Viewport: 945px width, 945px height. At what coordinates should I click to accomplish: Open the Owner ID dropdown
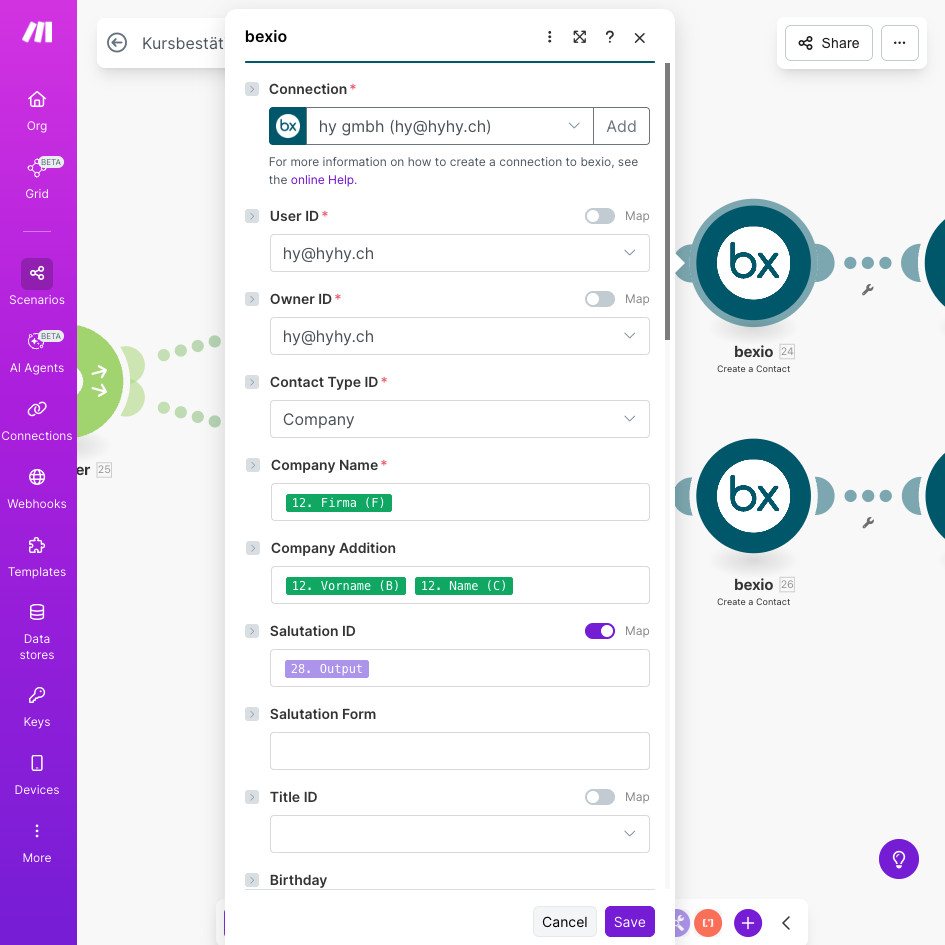click(x=459, y=336)
